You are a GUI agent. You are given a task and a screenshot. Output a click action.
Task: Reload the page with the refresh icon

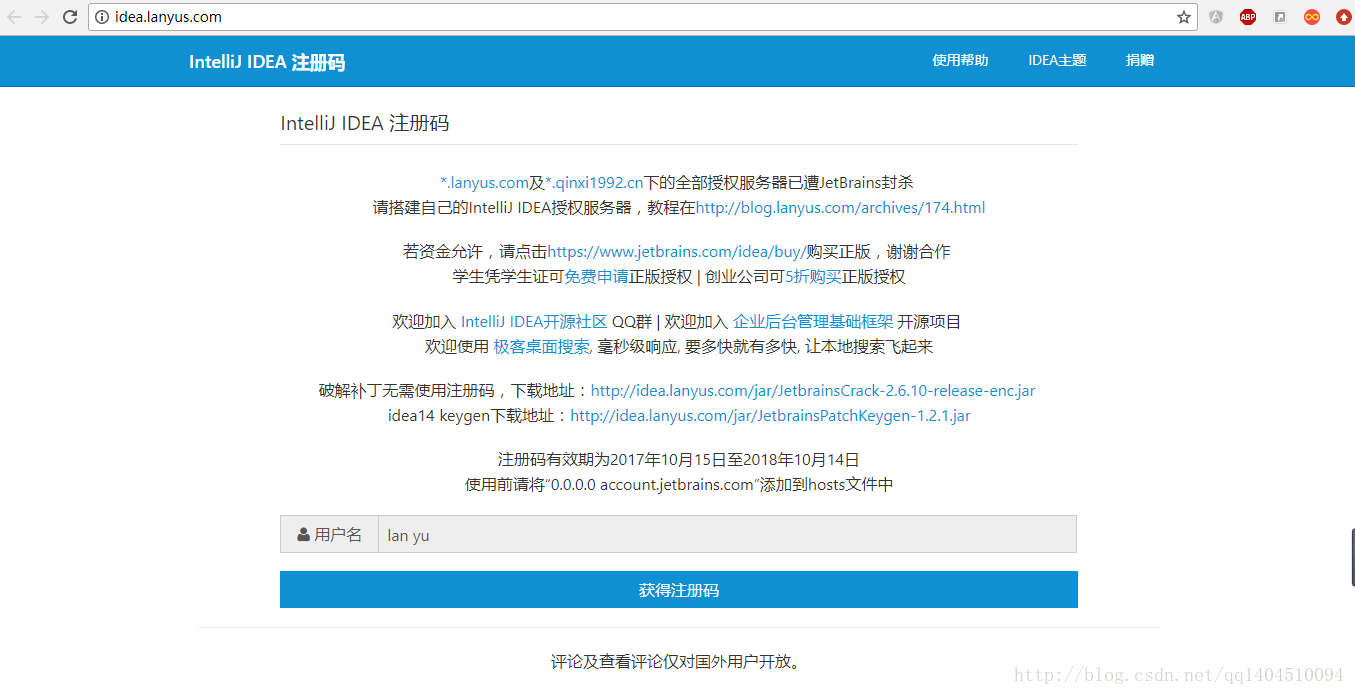[x=70, y=17]
